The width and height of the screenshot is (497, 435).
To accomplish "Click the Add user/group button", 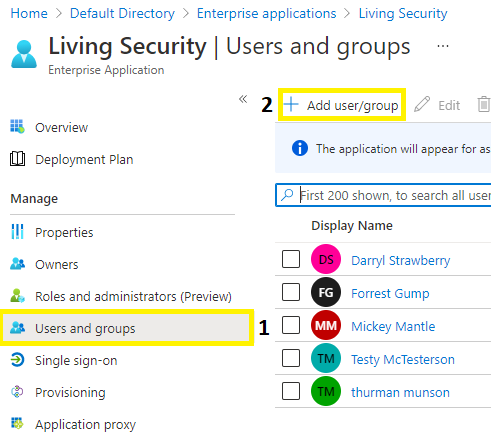I will tap(342, 105).
